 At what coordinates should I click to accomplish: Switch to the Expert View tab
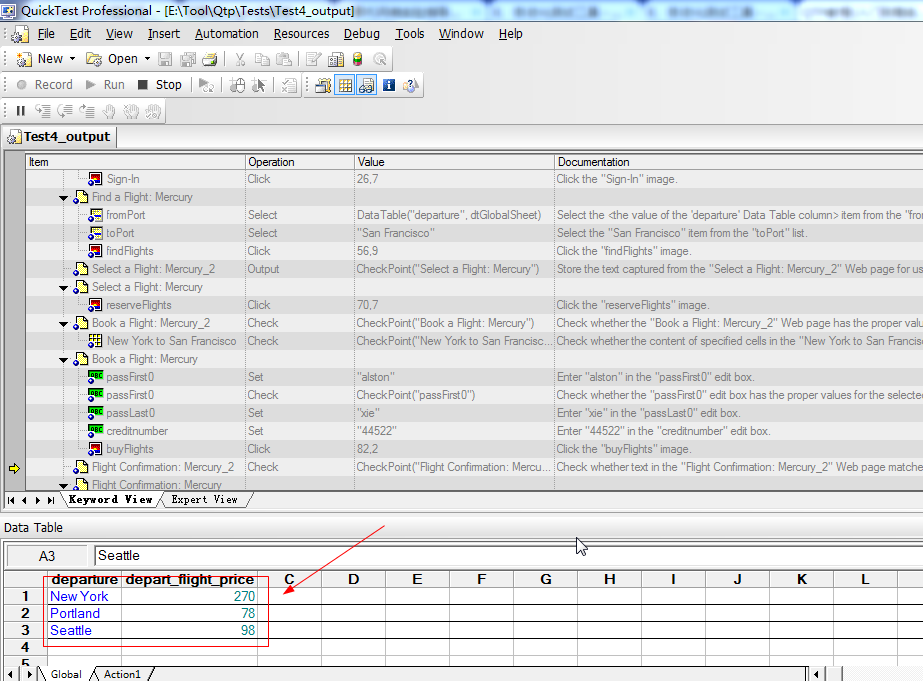click(x=204, y=499)
